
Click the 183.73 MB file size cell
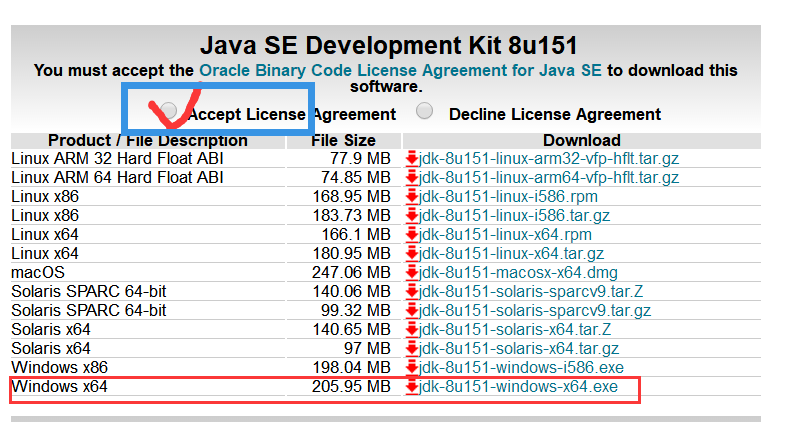click(352, 216)
